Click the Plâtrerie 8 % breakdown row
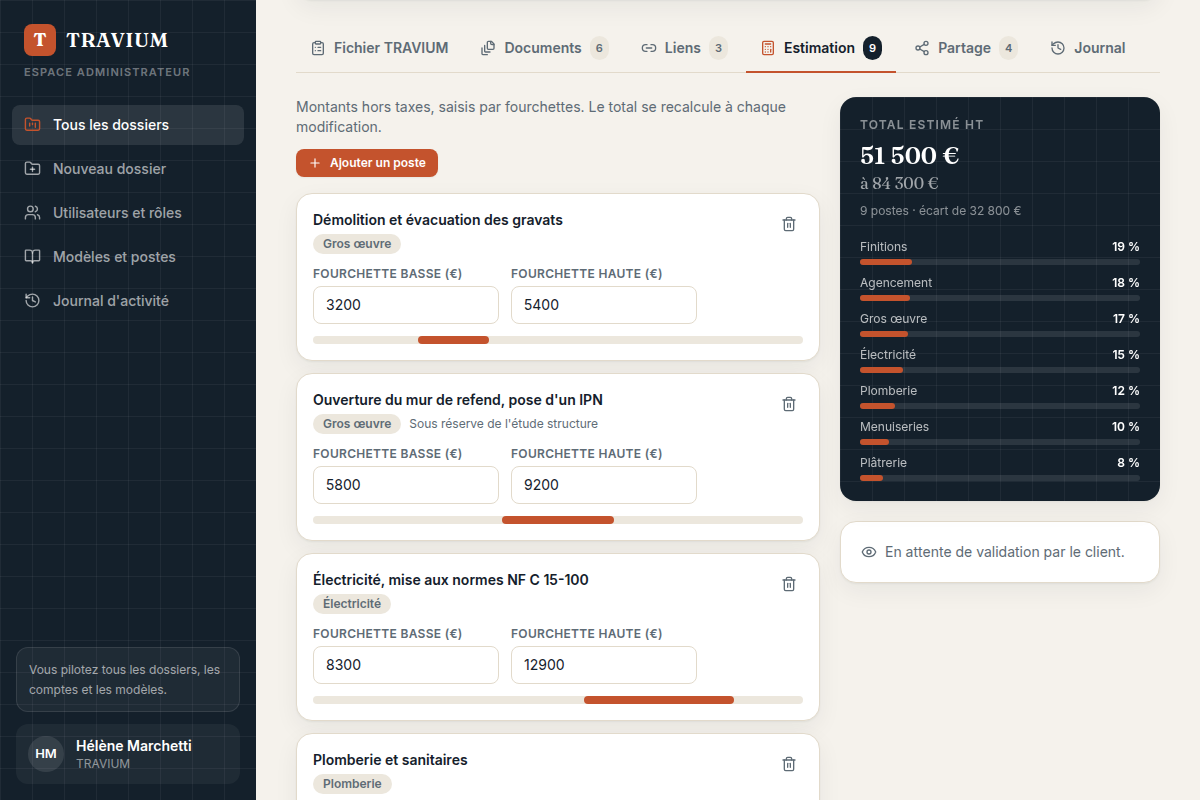 1000,469
